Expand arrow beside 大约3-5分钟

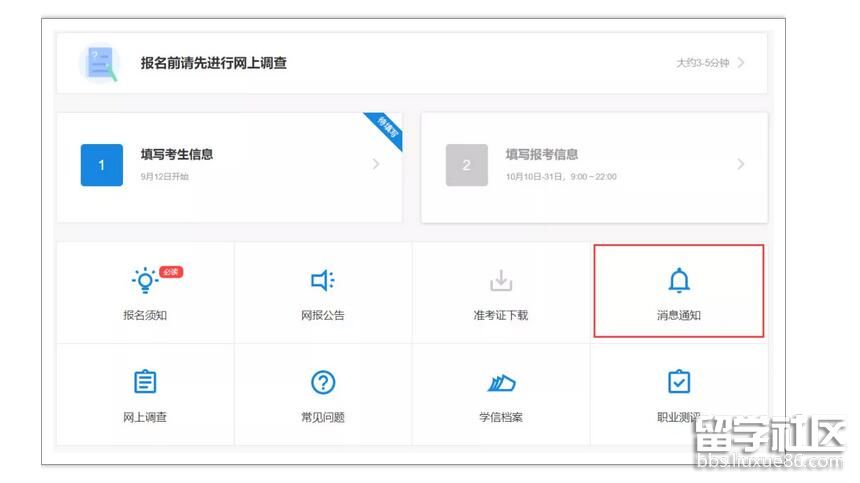[x=741, y=63]
